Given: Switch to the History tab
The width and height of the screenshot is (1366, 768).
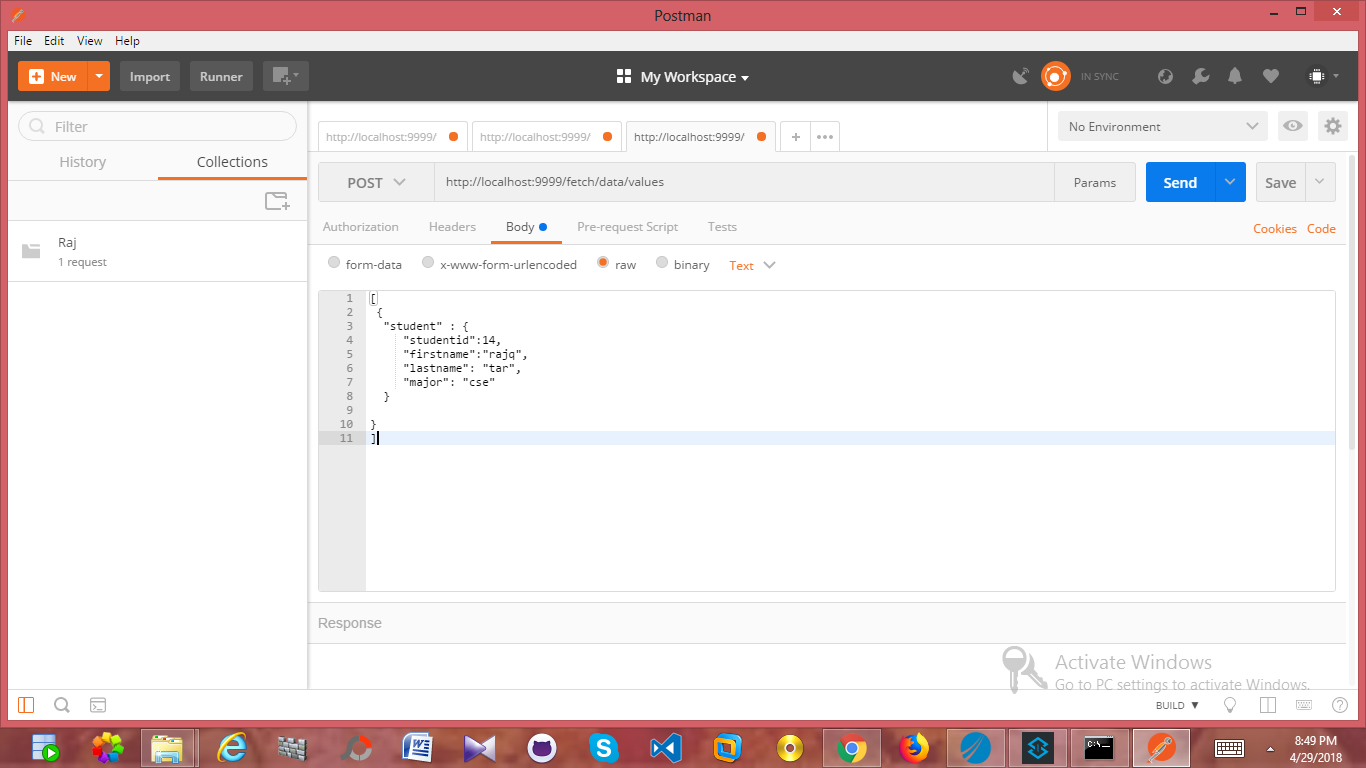Looking at the screenshot, I should [x=83, y=162].
